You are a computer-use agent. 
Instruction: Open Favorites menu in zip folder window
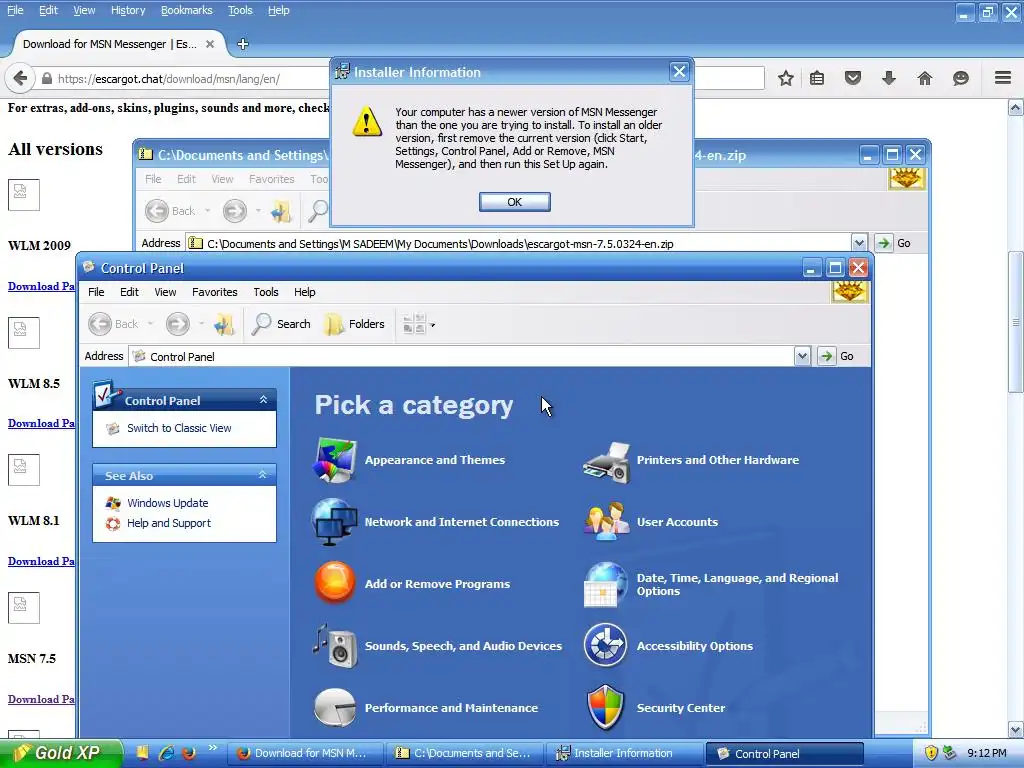[x=272, y=179]
